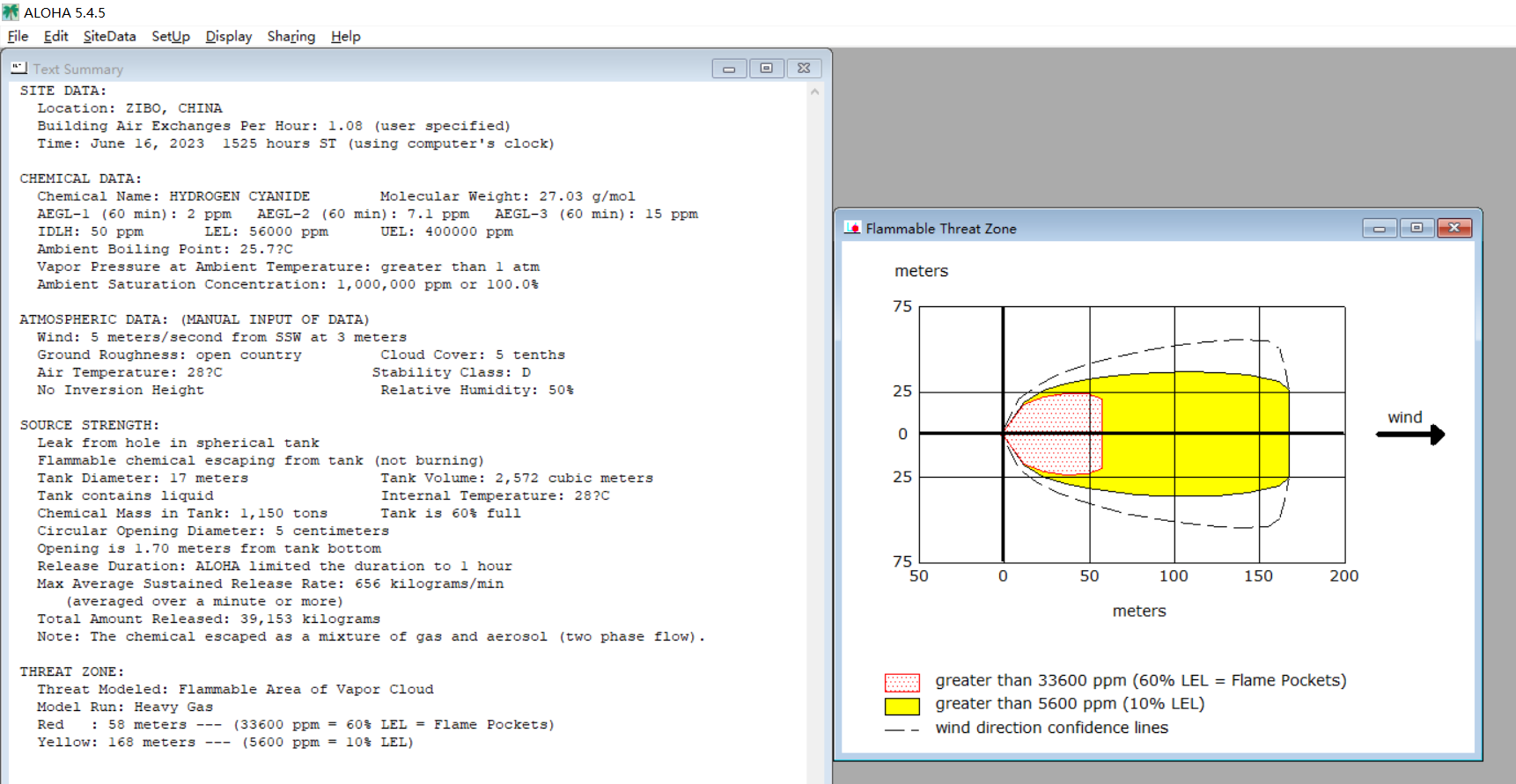Click the dashed confidence lines legend symbol

tap(902, 729)
